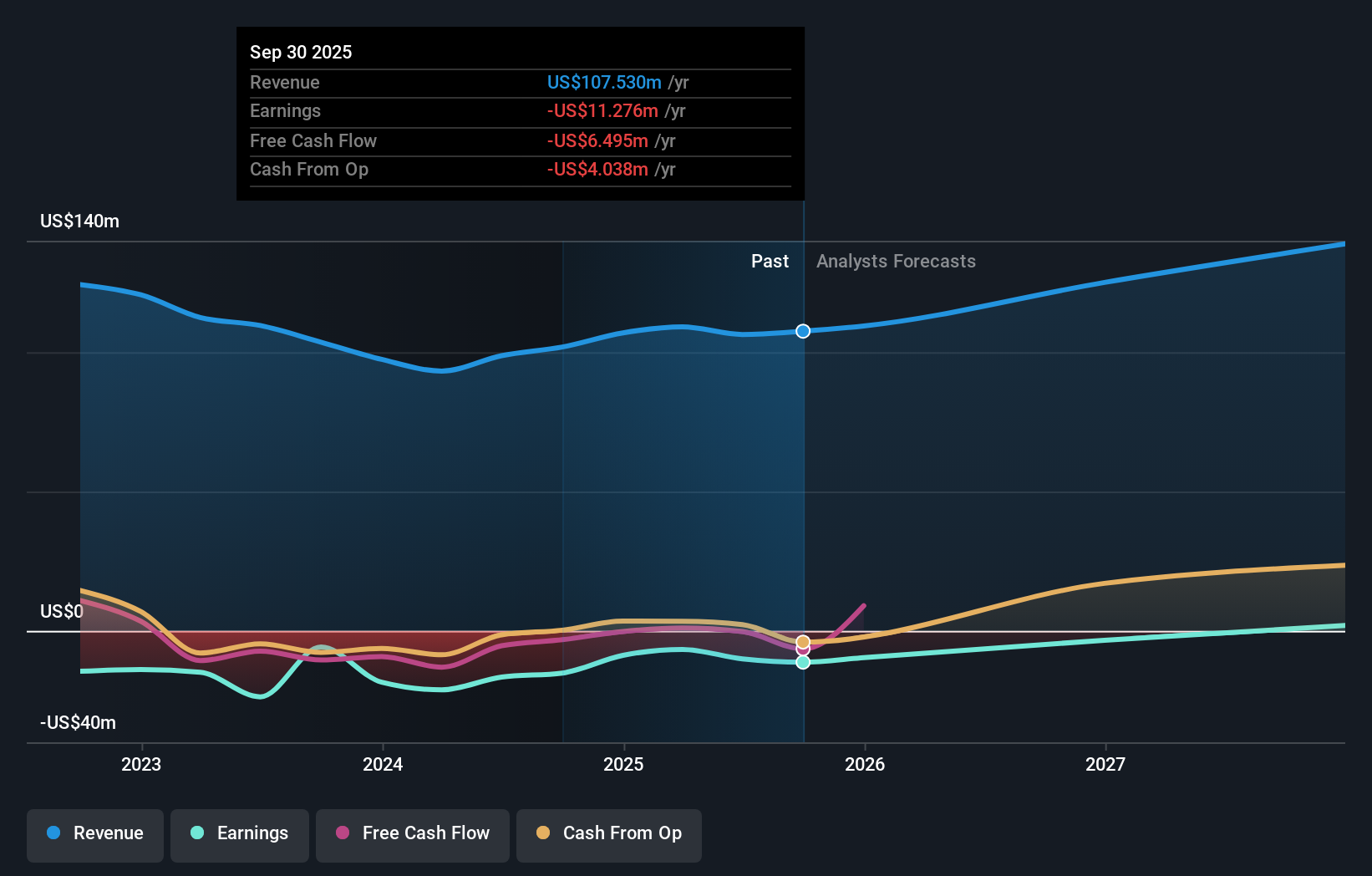Click the Earnings data point marker on chart

point(802,662)
